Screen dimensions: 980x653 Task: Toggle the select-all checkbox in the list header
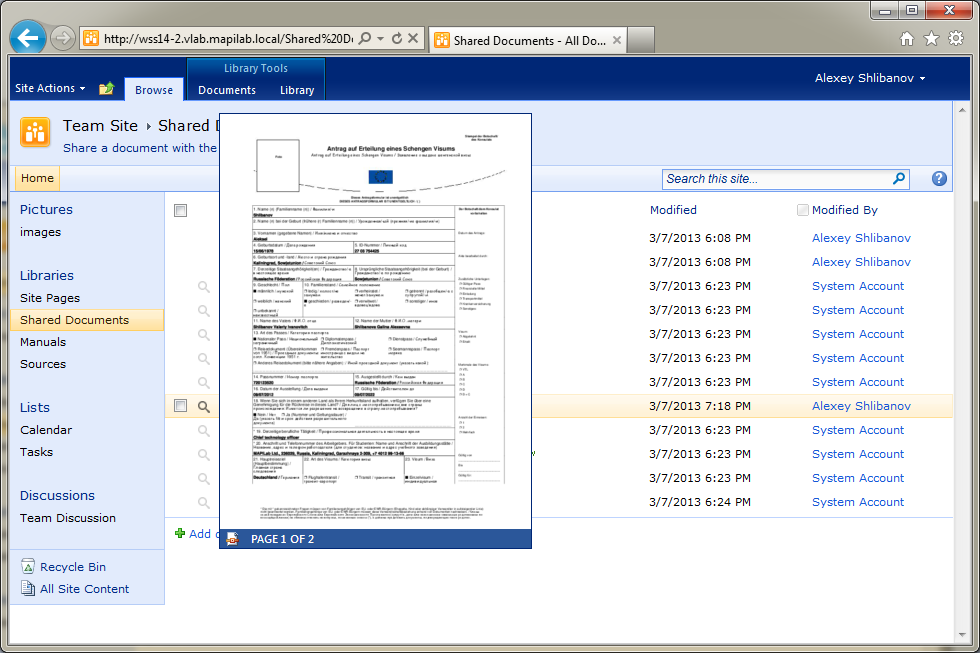click(x=181, y=210)
